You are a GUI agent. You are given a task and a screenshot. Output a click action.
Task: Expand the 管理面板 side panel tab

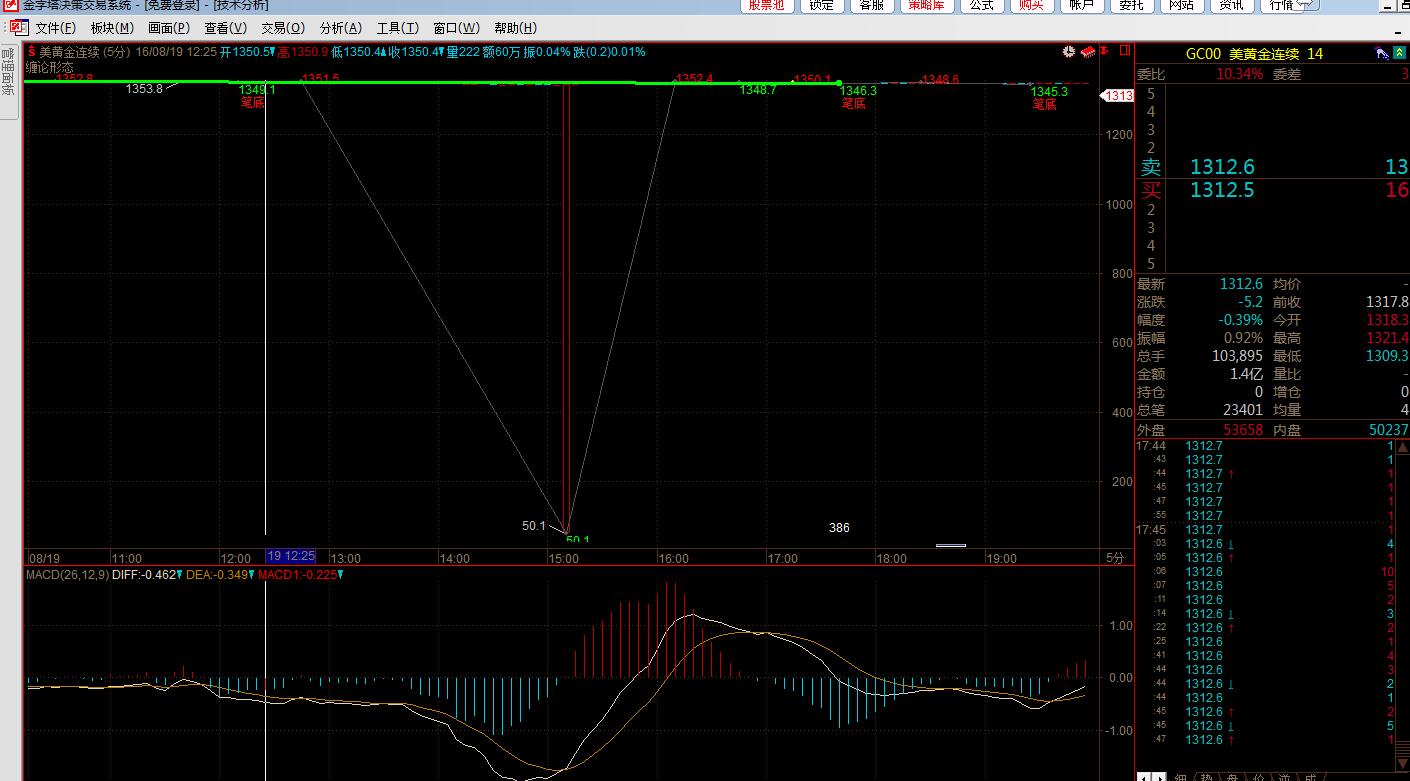point(8,72)
